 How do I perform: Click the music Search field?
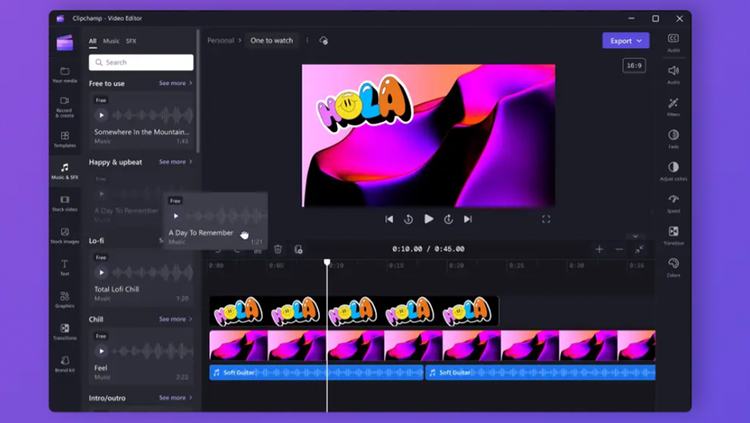(x=141, y=62)
